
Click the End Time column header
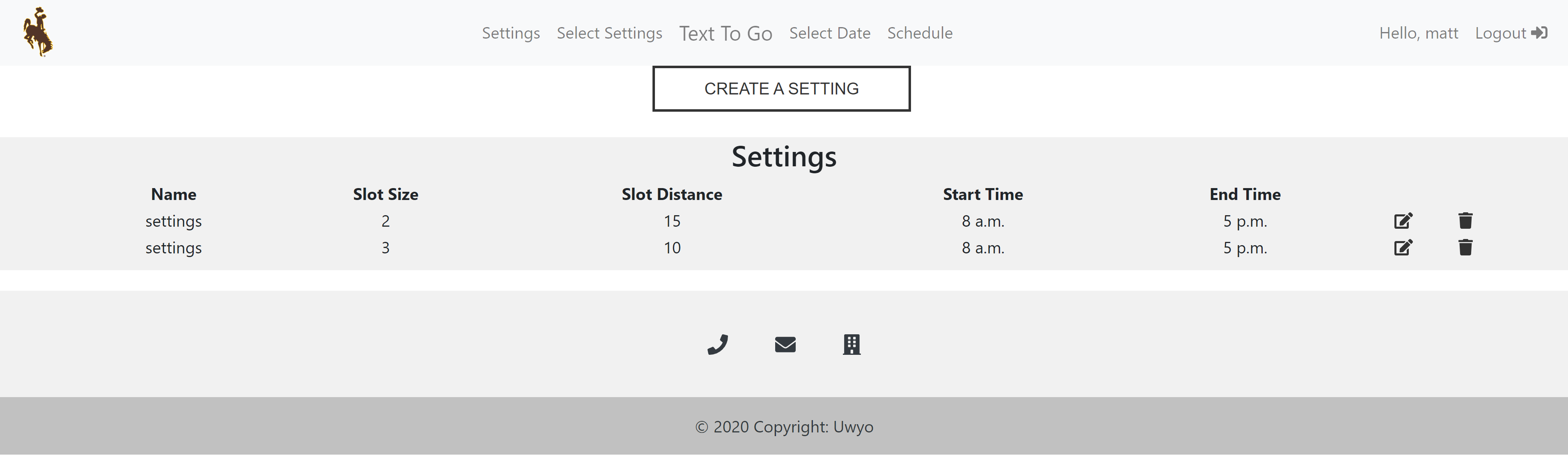1245,194
